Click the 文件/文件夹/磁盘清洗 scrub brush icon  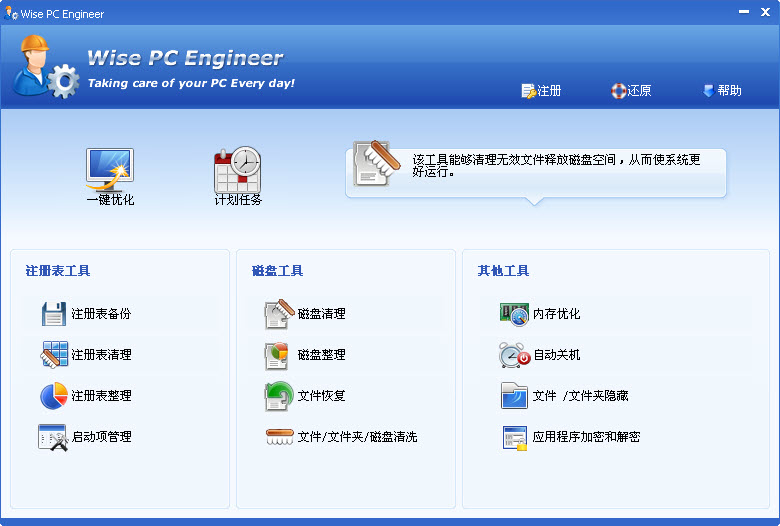click(x=280, y=437)
